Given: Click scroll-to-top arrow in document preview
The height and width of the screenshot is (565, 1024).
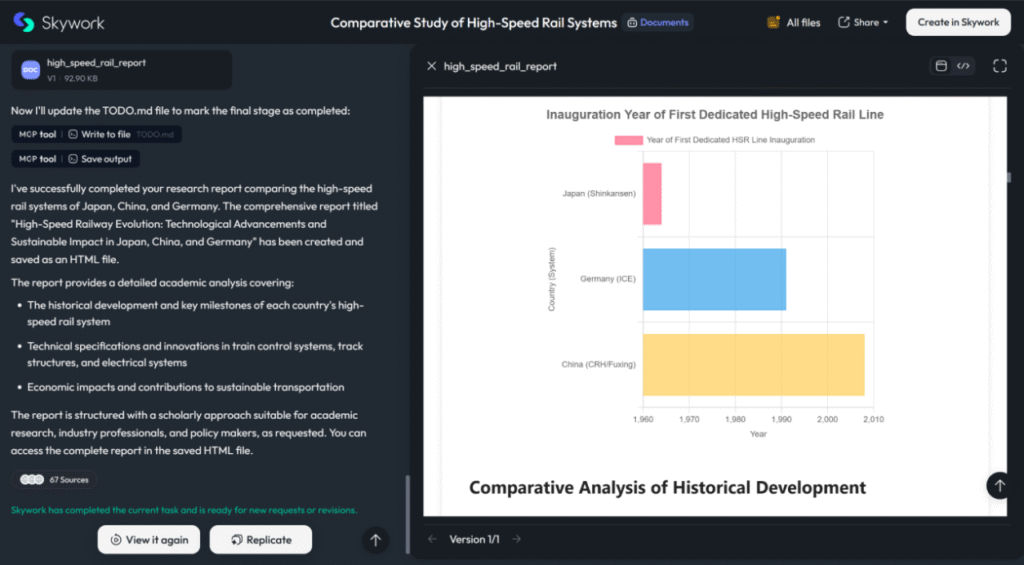Looking at the screenshot, I should (998, 485).
